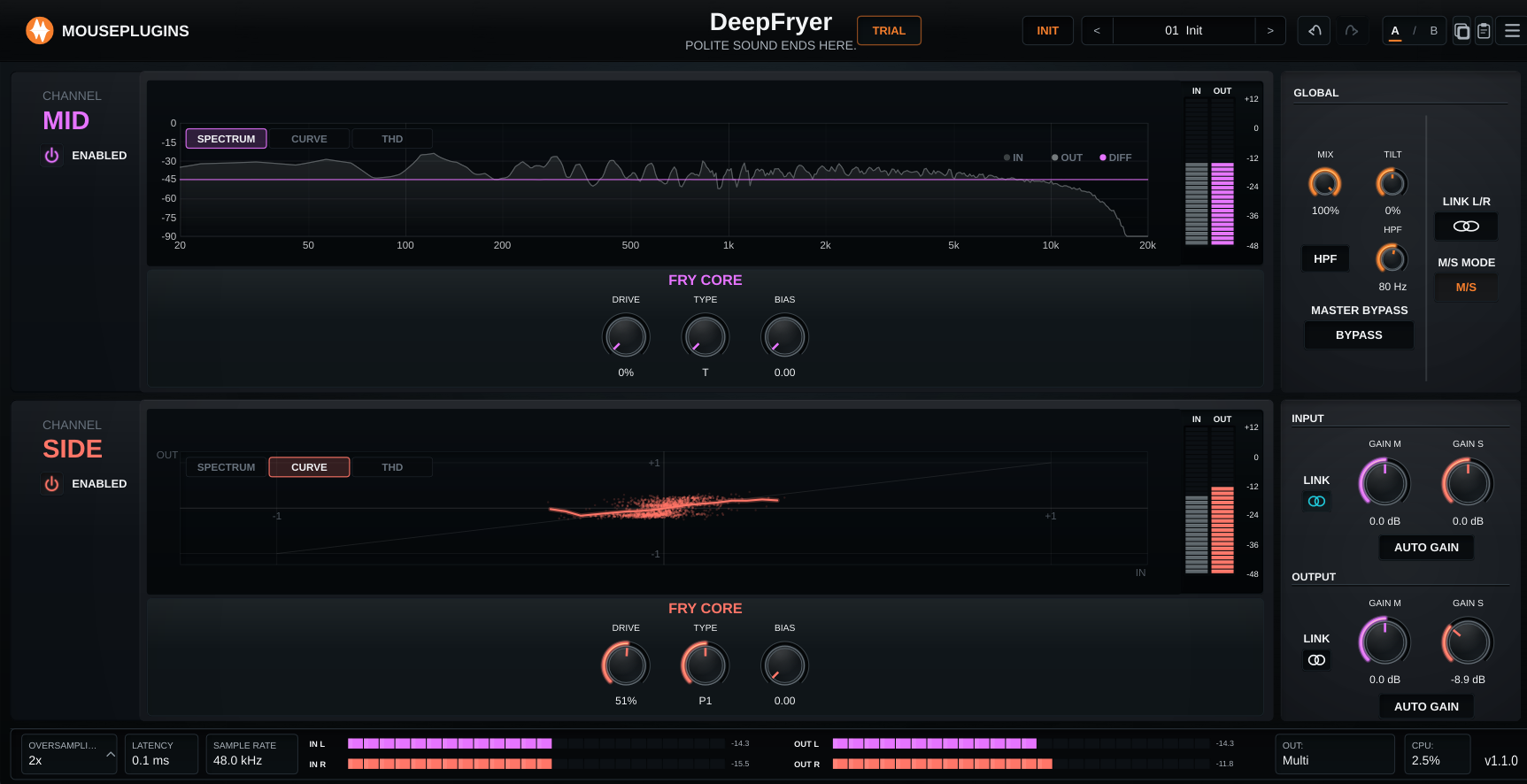
Task: Click the '100%' MIX value
Action: 1325,211
